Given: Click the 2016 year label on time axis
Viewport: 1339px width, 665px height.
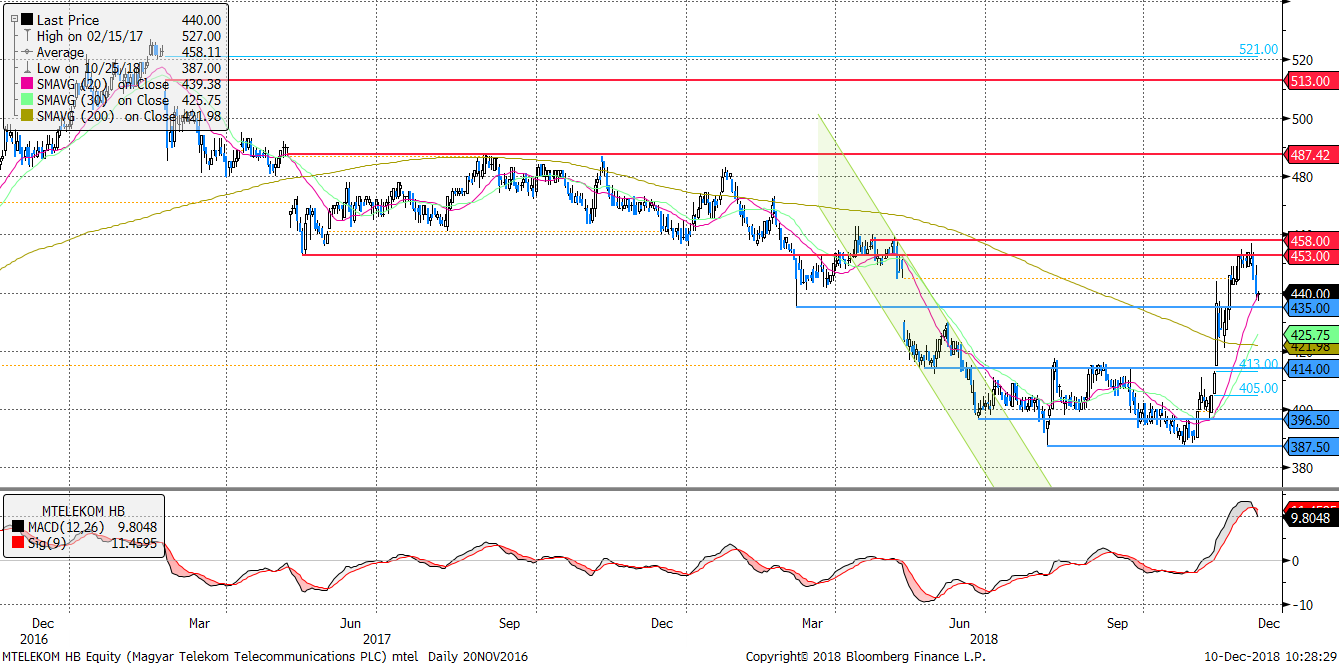Looking at the screenshot, I should coord(33,638).
